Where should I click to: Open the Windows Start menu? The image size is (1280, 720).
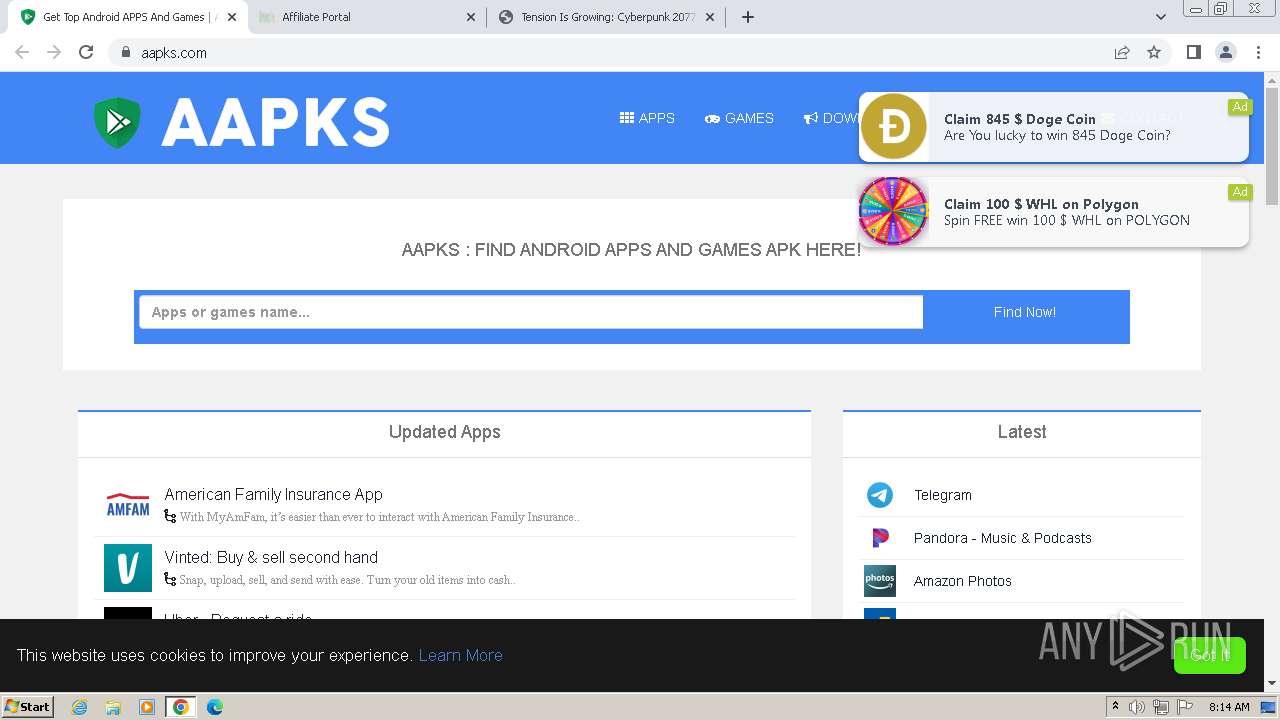pyautogui.click(x=28, y=707)
